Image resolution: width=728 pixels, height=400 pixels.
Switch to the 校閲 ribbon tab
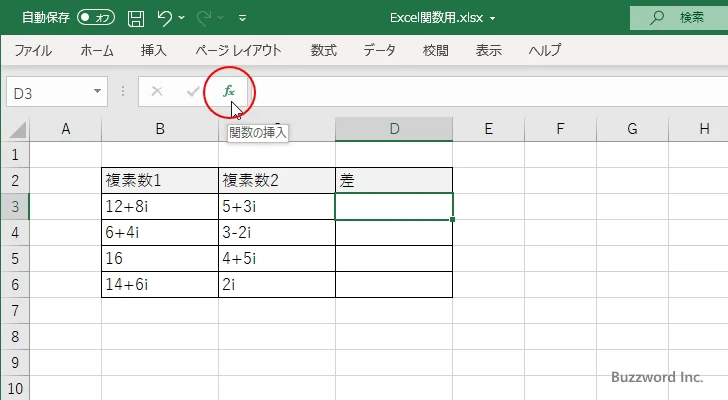(x=436, y=50)
